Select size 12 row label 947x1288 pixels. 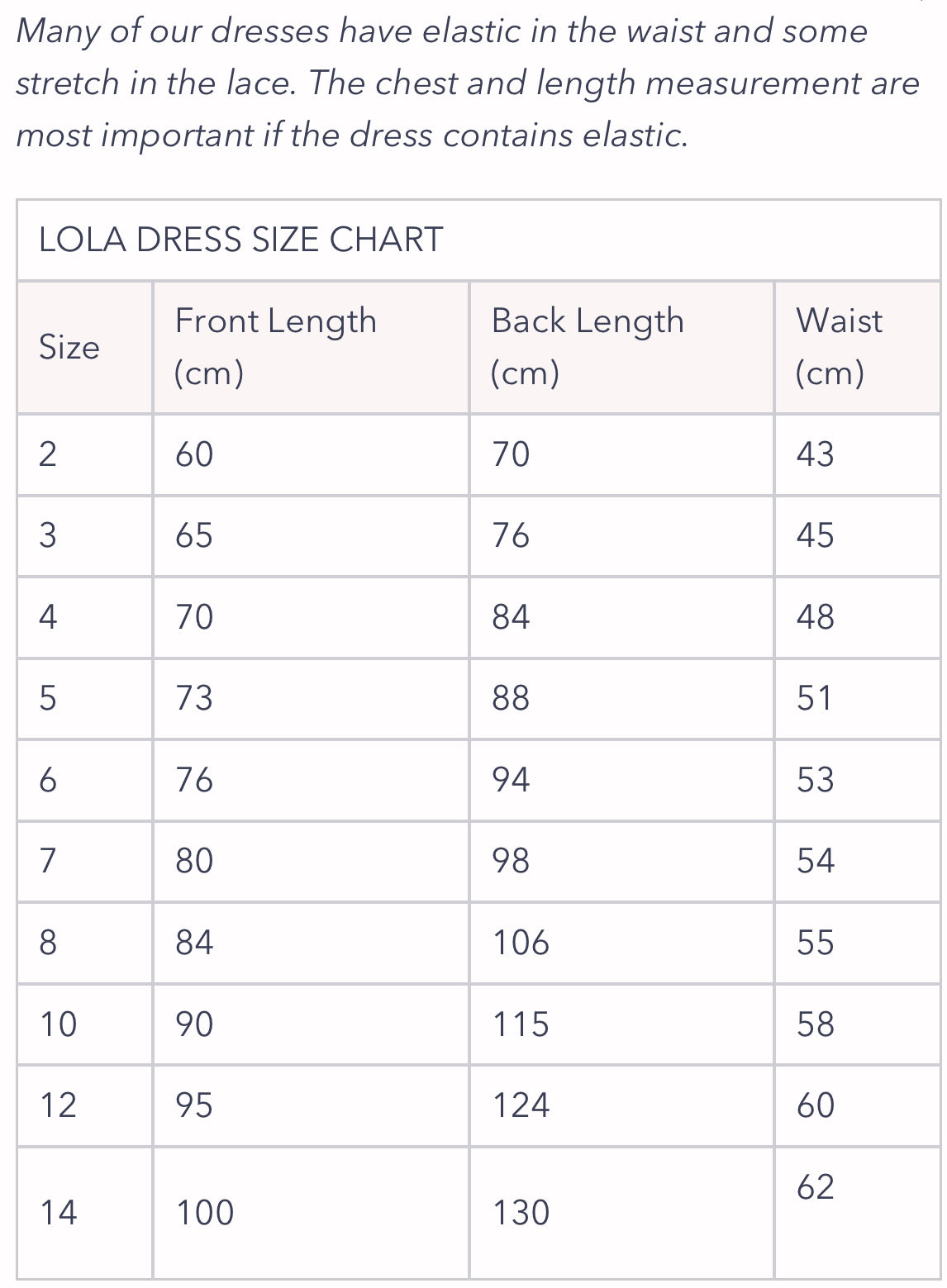(58, 1105)
